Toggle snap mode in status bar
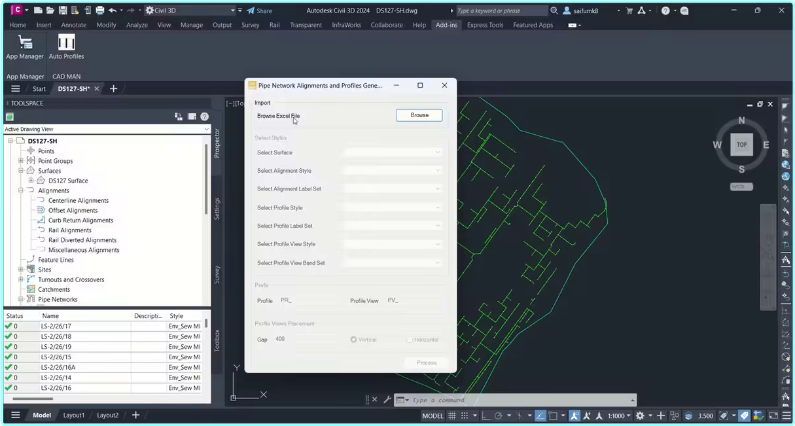 (x=464, y=416)
